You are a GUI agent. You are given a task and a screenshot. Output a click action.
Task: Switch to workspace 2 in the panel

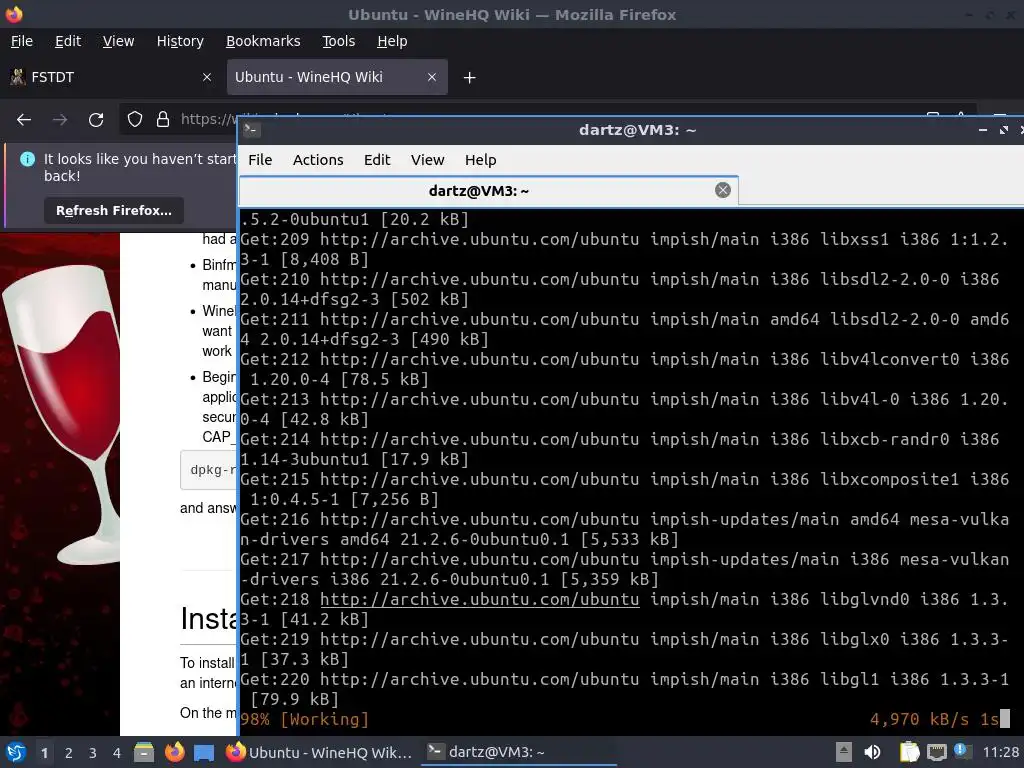point(69,753)
